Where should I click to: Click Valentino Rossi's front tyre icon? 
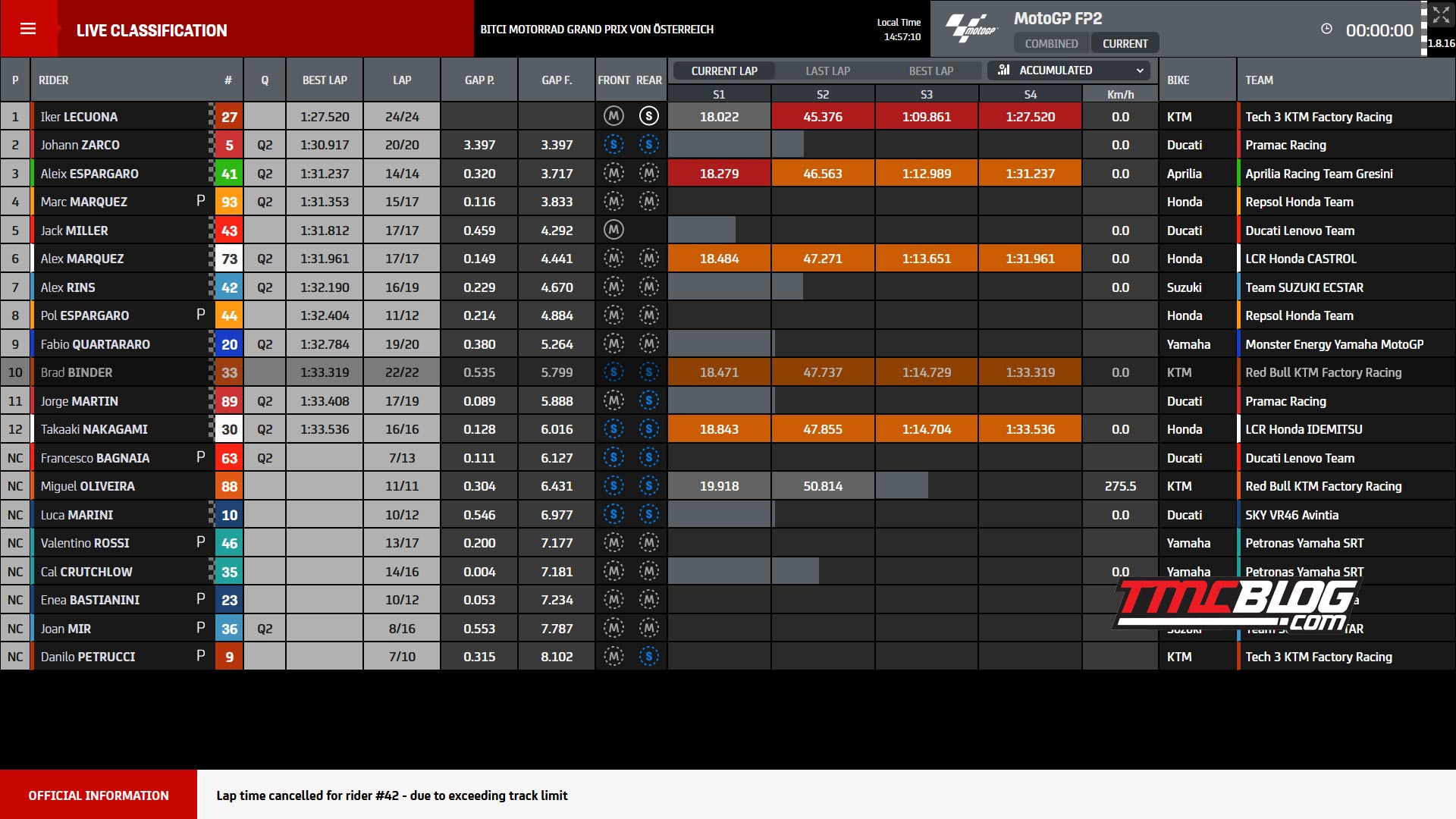click(613, 542)
